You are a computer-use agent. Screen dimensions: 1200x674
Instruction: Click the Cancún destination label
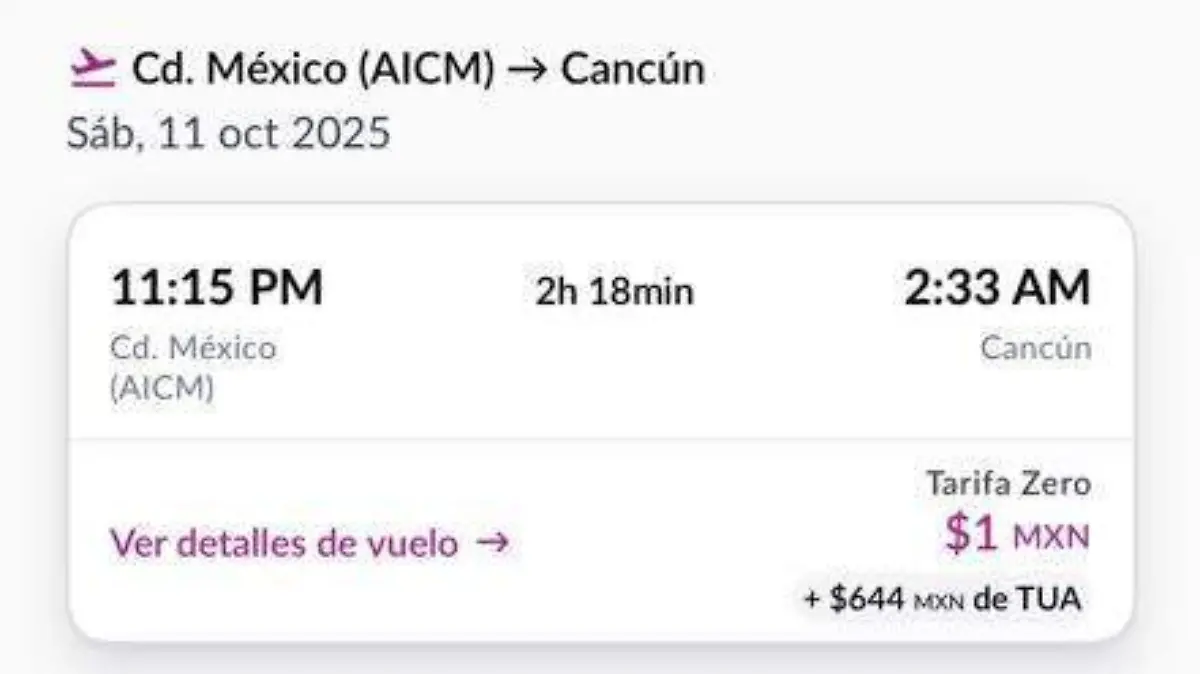pos(1037,349)
